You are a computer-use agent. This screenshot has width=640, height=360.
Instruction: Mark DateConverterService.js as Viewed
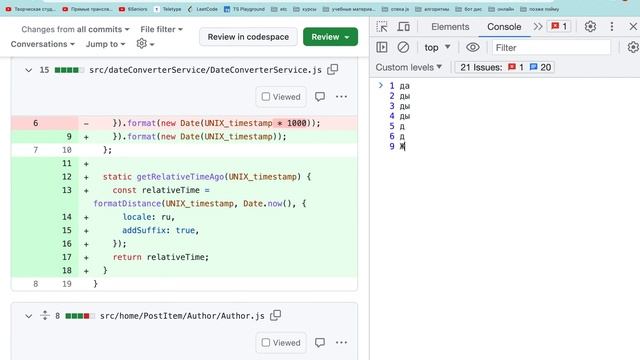(281, 97)
